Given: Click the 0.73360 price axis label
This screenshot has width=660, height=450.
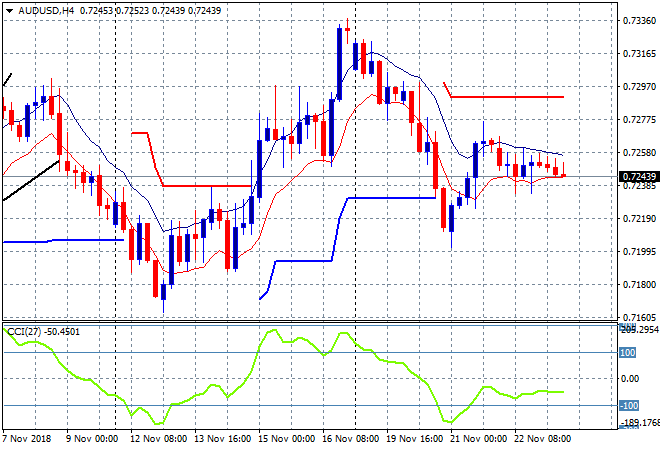Looking at the screenshot, I should pyautogui.click(x=639, y=21).
